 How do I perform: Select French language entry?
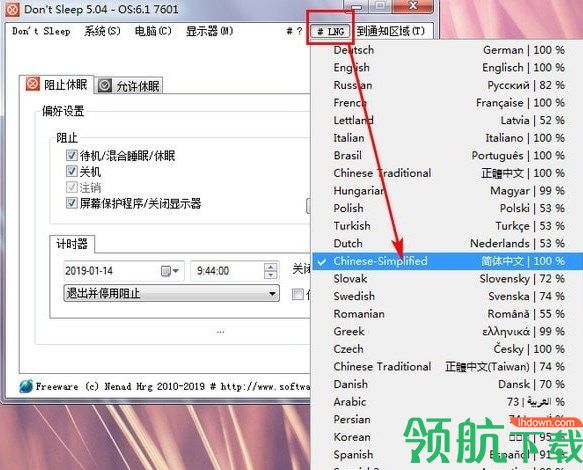point(447,103)
